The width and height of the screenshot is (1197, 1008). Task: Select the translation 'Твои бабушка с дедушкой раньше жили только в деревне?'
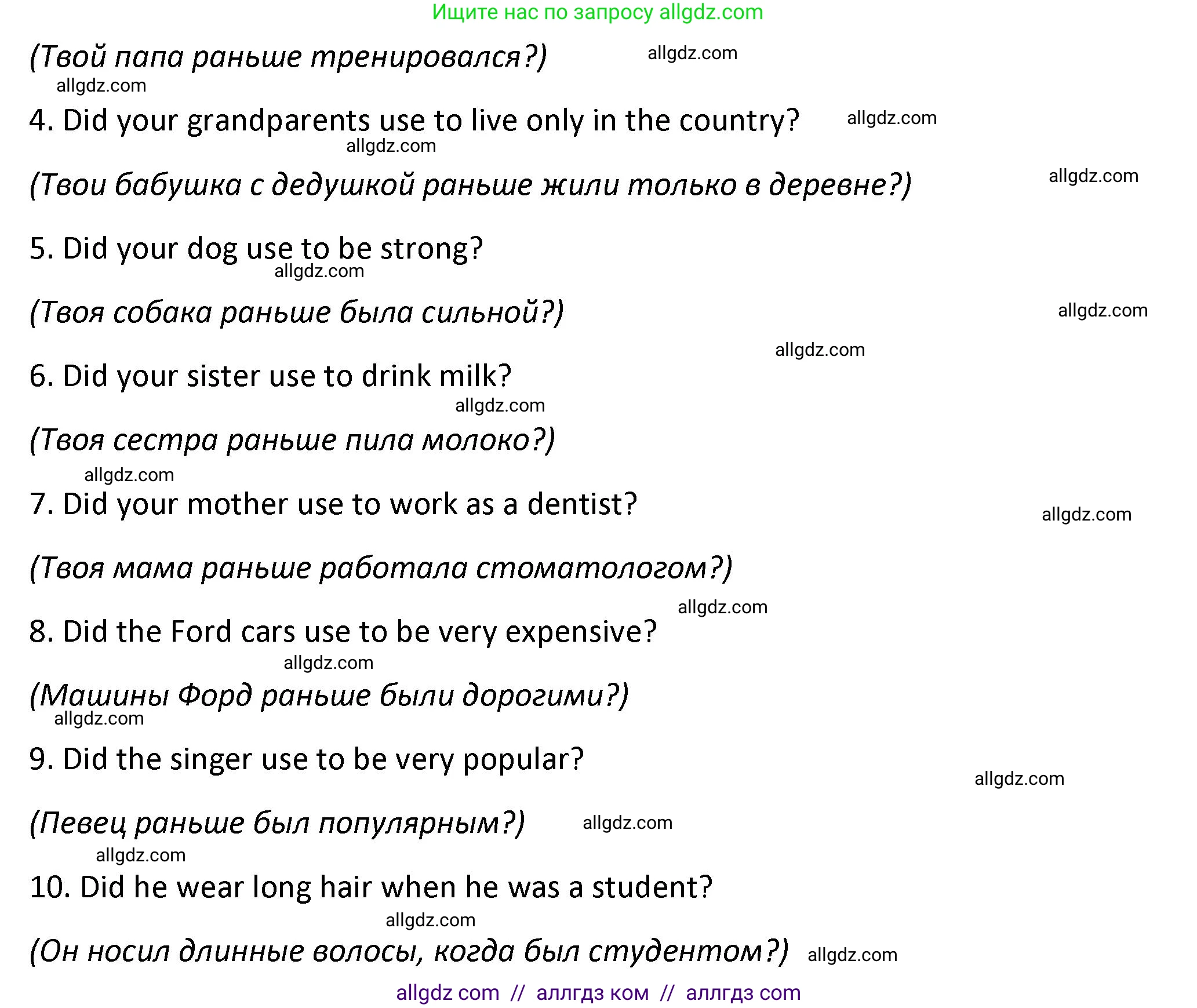coord(470,185)
